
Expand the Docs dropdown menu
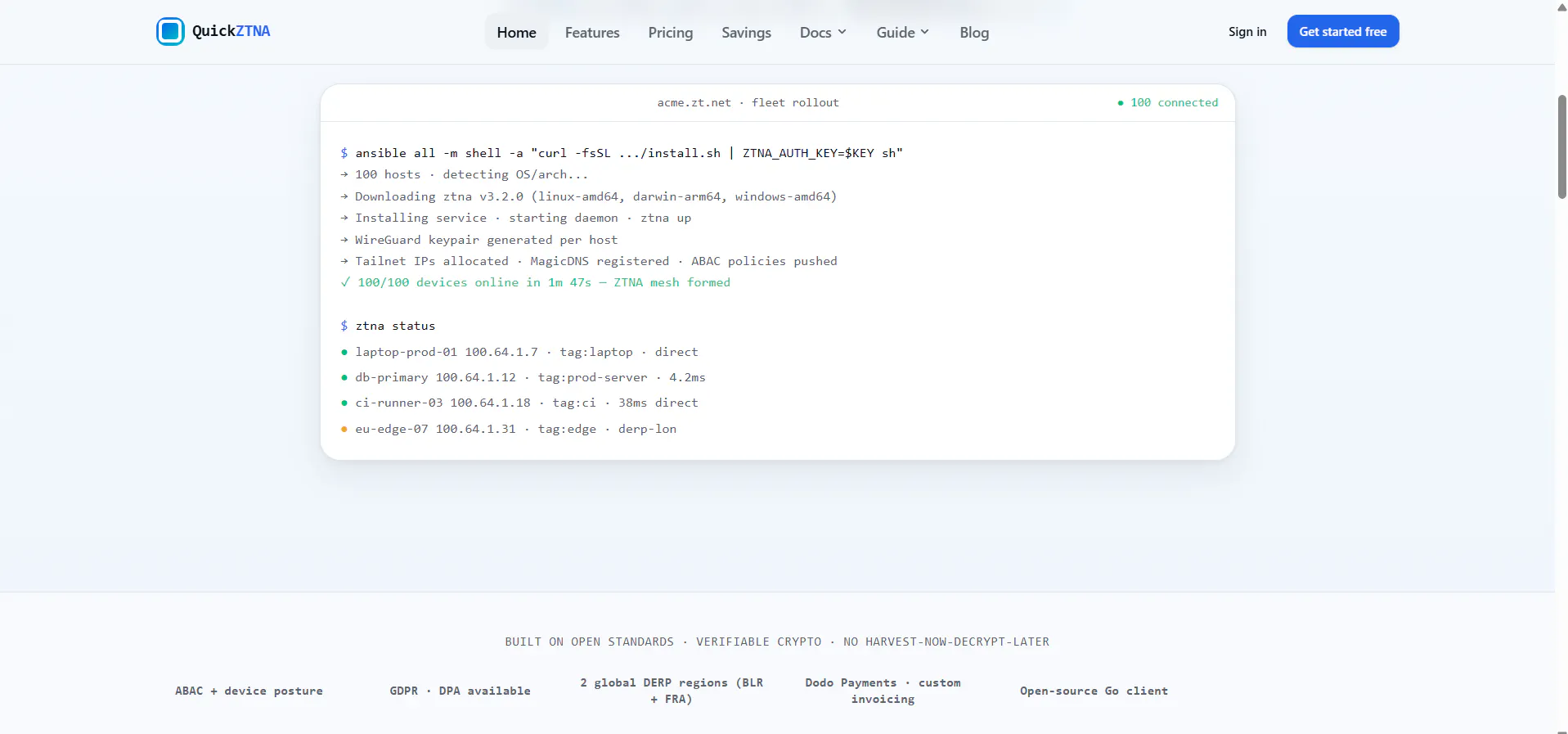tap(823, 32)
